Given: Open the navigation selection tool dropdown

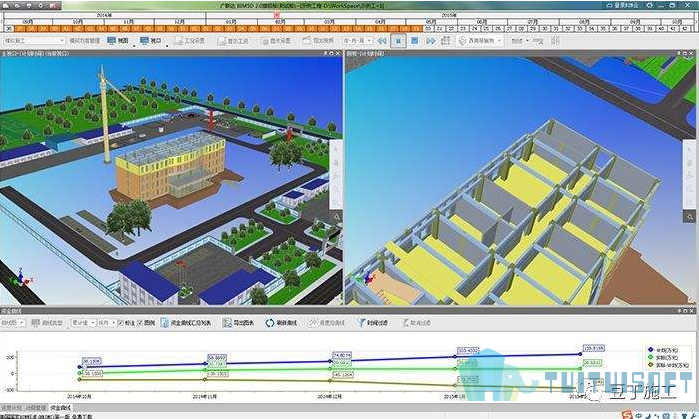Looking at the screenshot, I should point(481,41).
